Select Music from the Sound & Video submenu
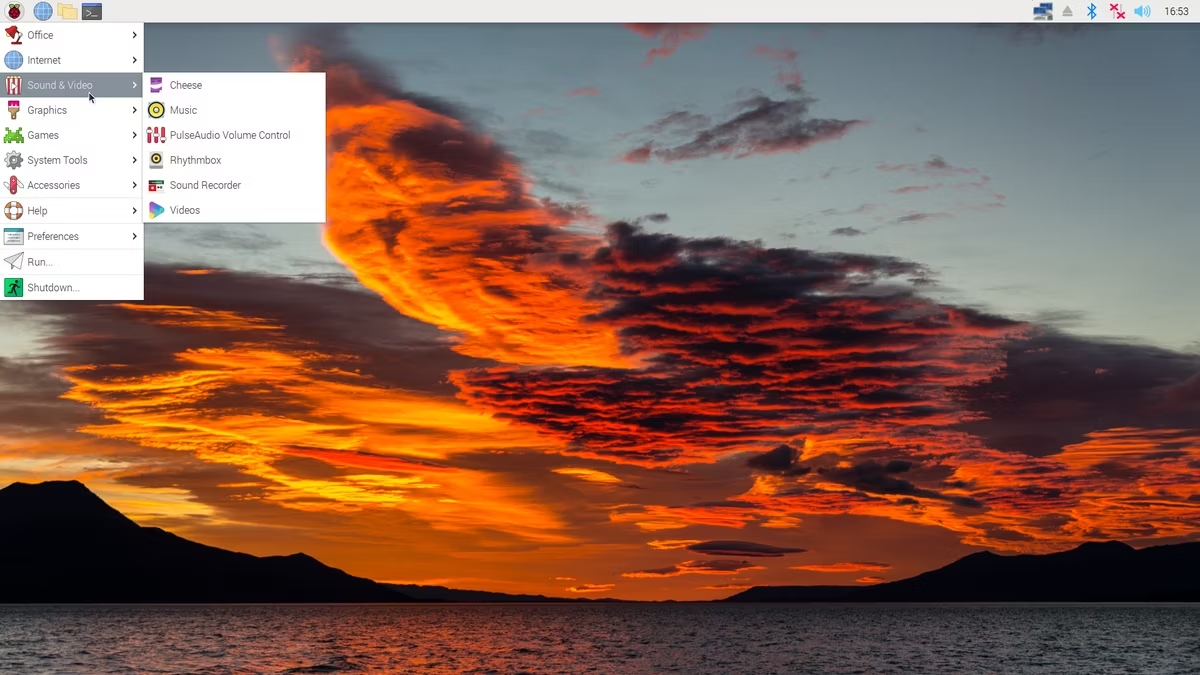The height and width of the screenshot is (675, 1200). click(183, 110)
